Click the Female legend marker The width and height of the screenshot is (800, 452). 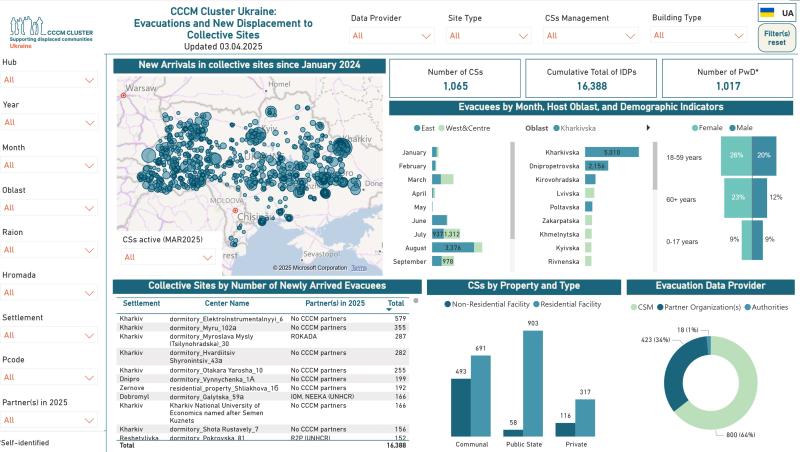(696, 128)
